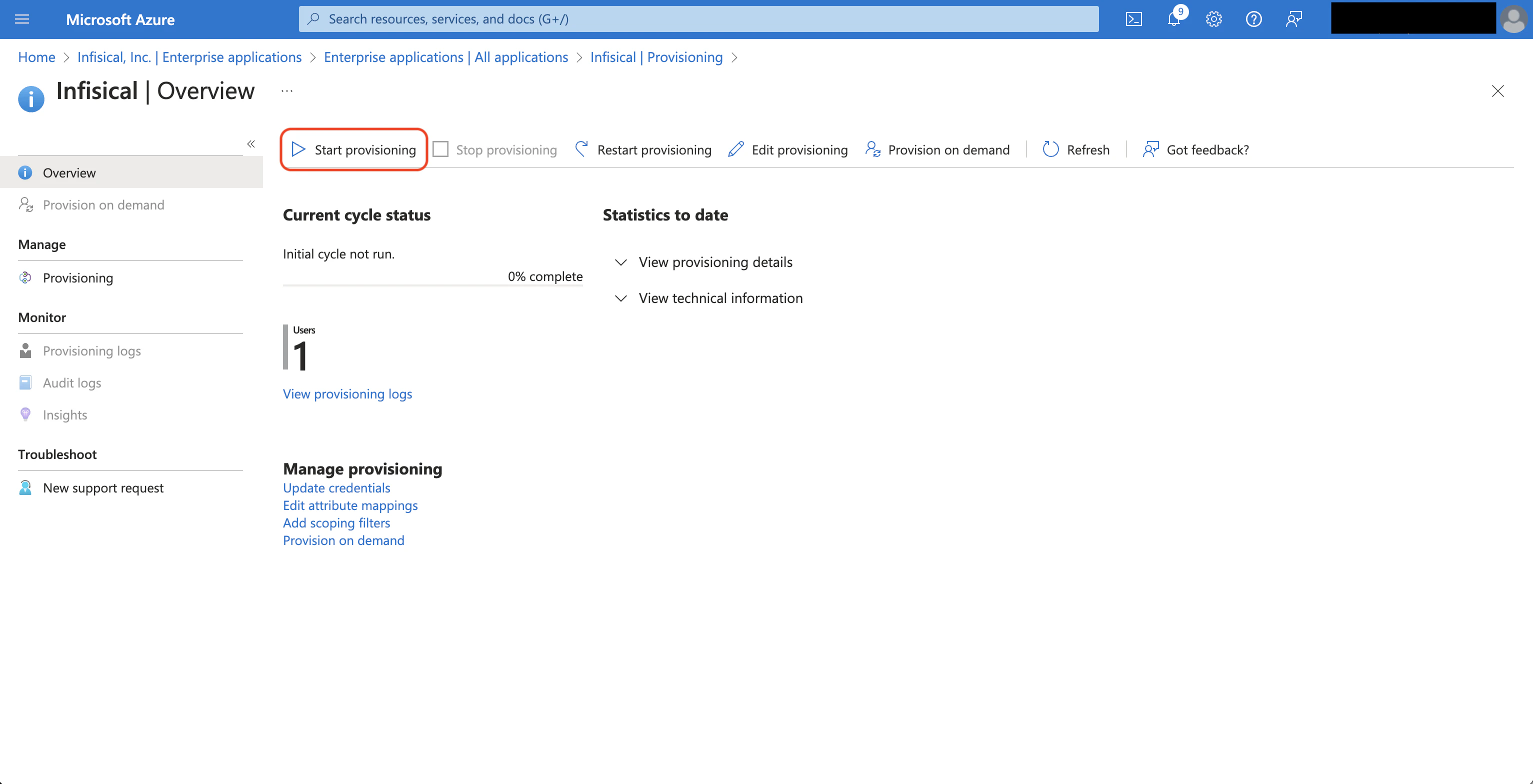Open Enterprise applications | All applications breadcrumb
Image resolution: width=1533 pixels, height=784 pixels.
445,57
